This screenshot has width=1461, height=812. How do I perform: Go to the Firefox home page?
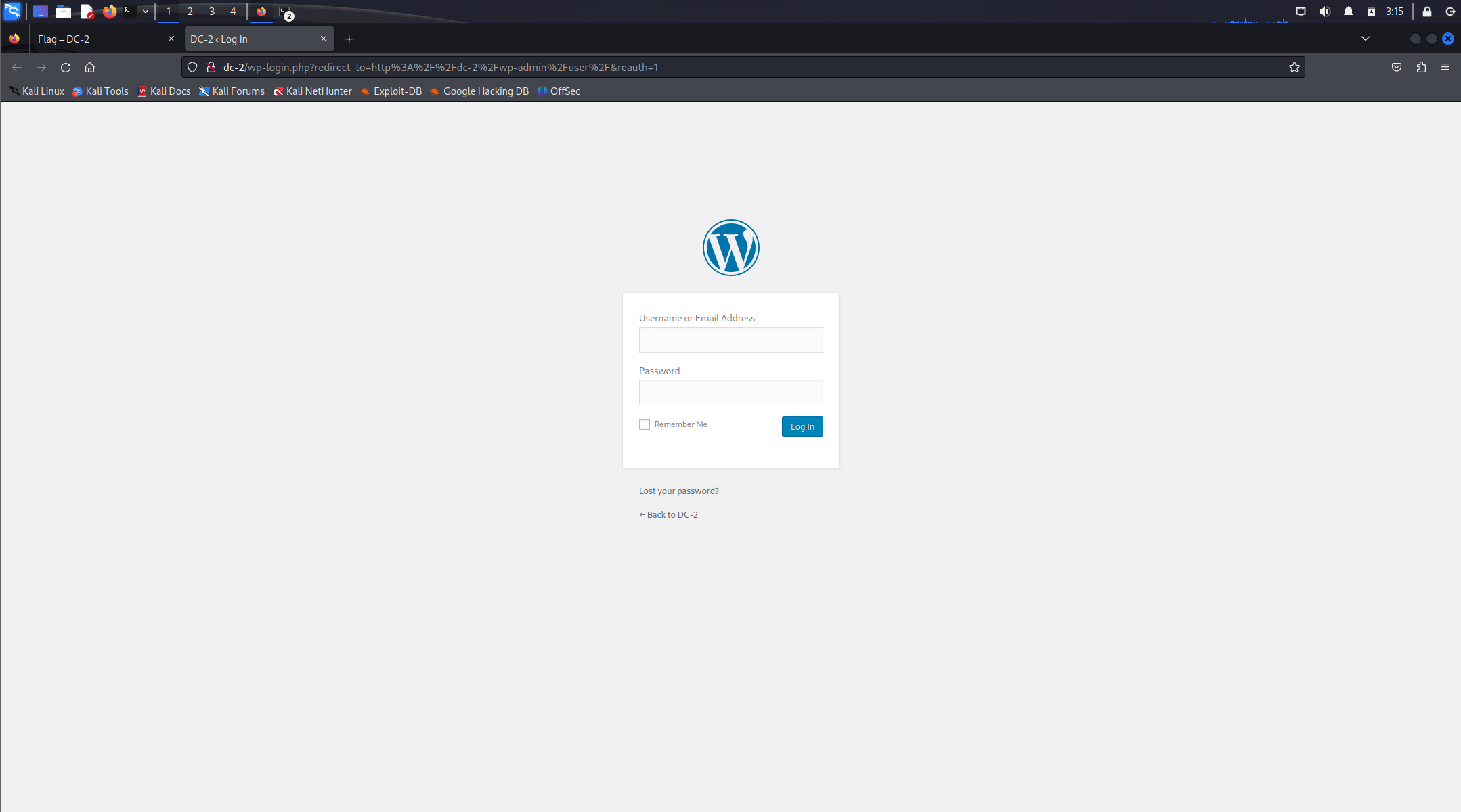[x=89, y=67]
